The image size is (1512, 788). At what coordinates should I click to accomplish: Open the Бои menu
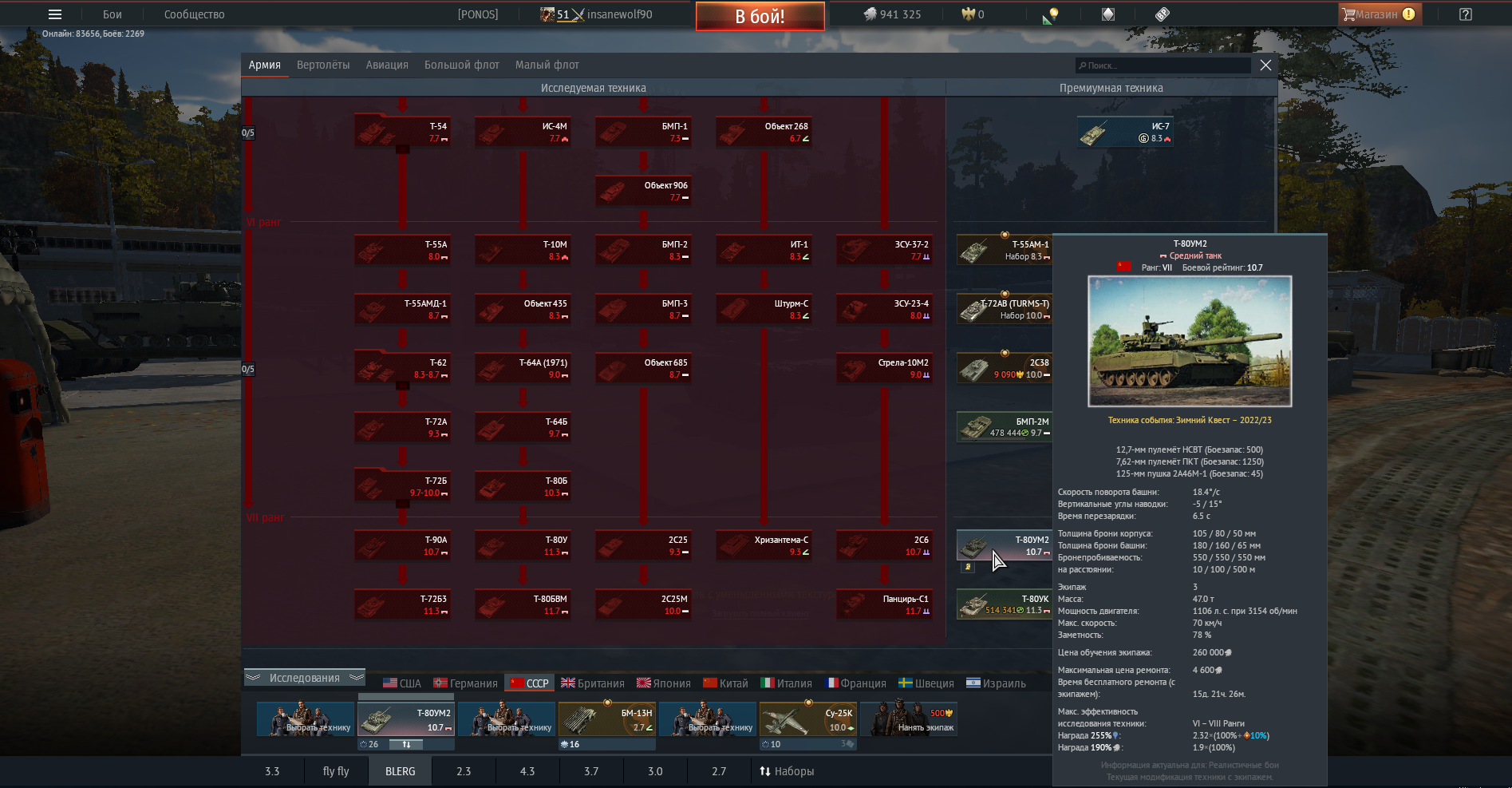[113, 14]
